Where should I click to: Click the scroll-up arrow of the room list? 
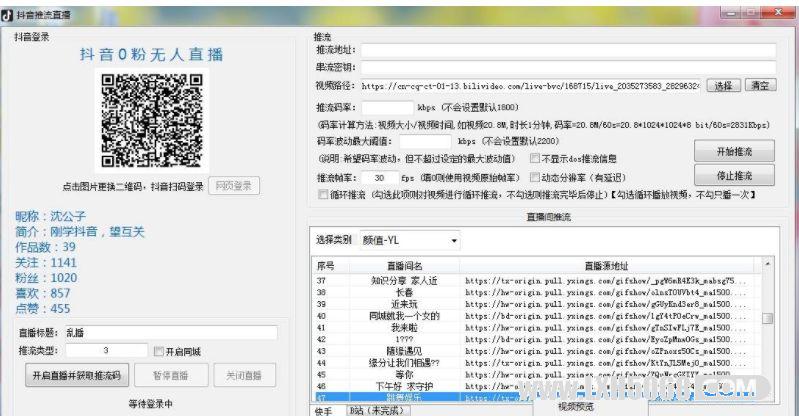pyautogui.click(x=767, y=264)
